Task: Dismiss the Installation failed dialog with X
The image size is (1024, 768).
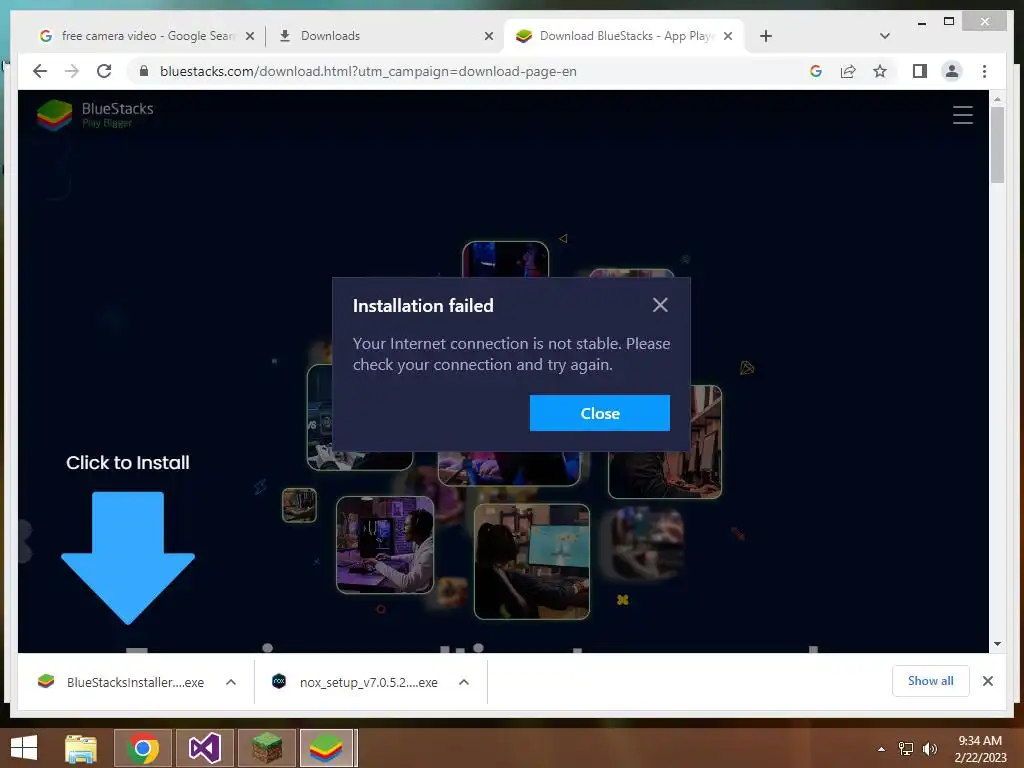Action: point(660,305)
